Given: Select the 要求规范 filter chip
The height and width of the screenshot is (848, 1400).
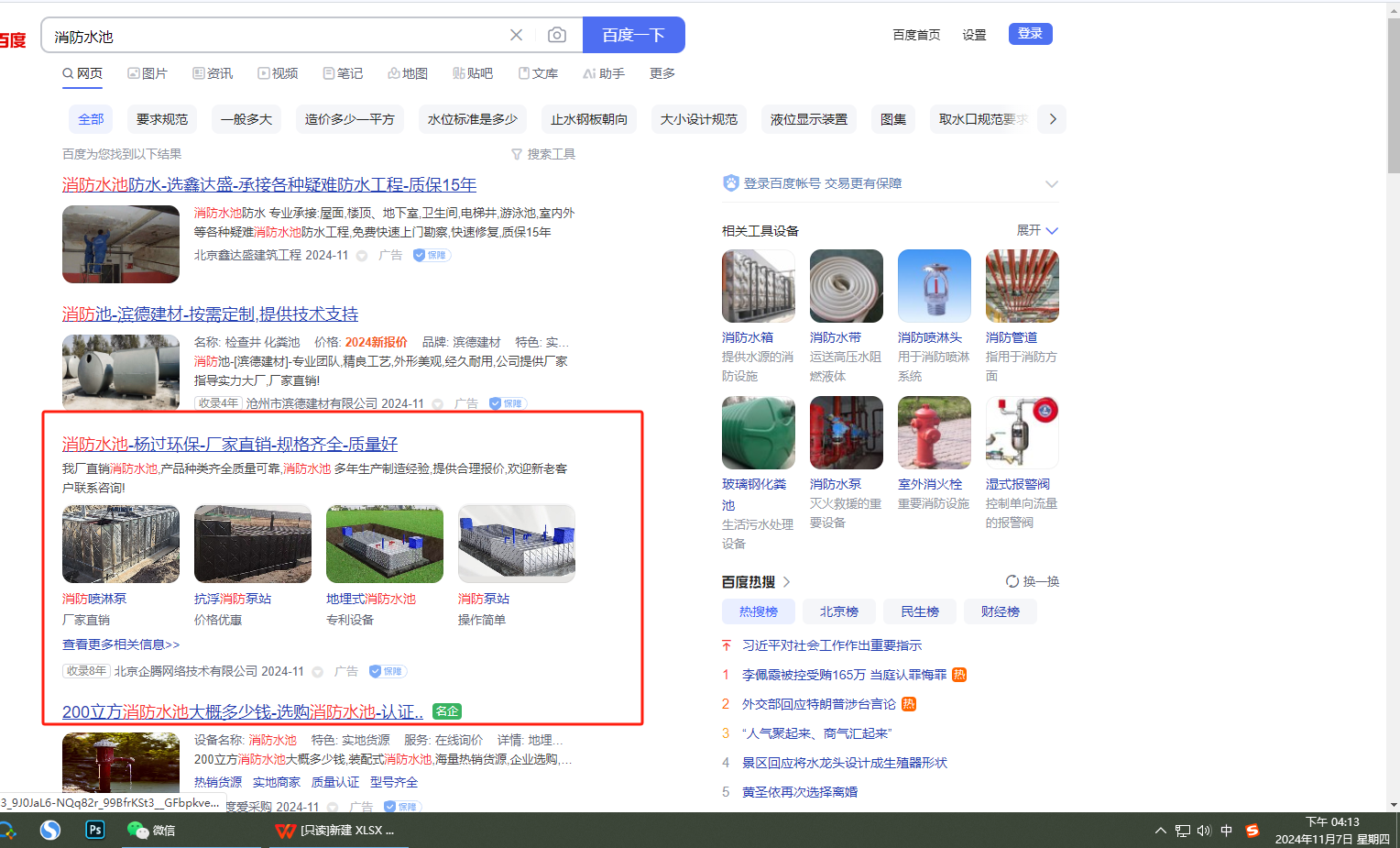Looking at the screenshot, I should coord(162,119).
